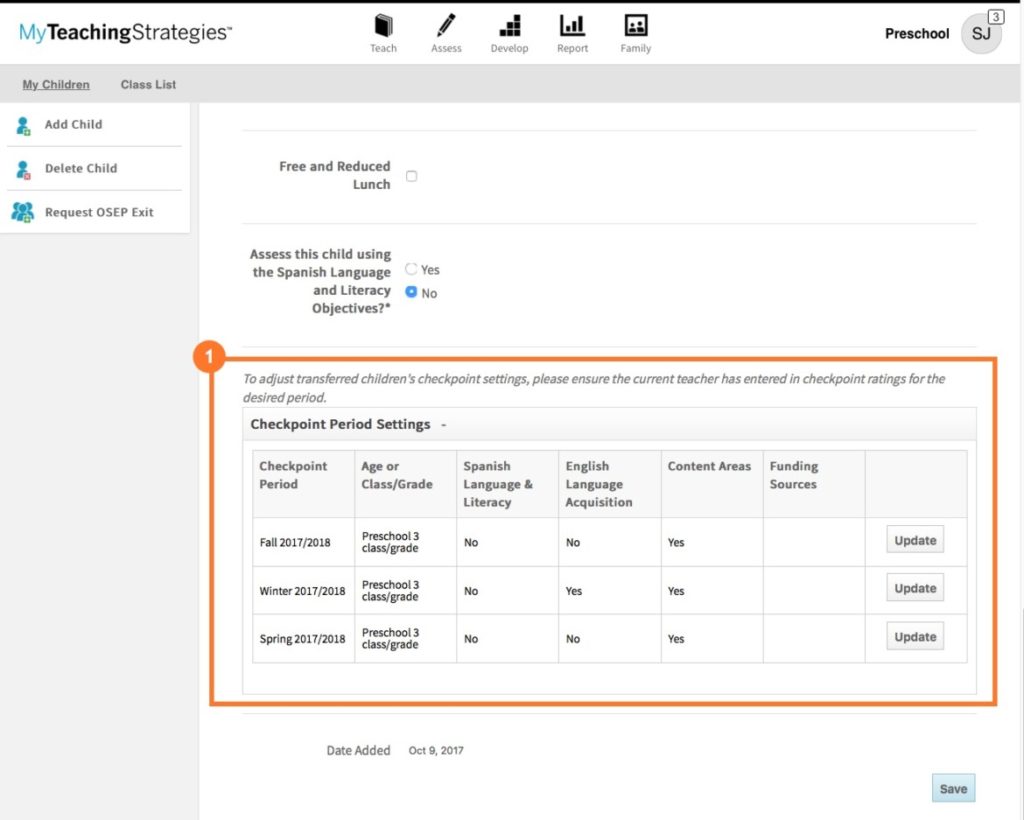The image size is (1024, 820).
Task: Collapse the Checkpoint Period Settings section
Action: pyautogui.click(x=443, y=424)
